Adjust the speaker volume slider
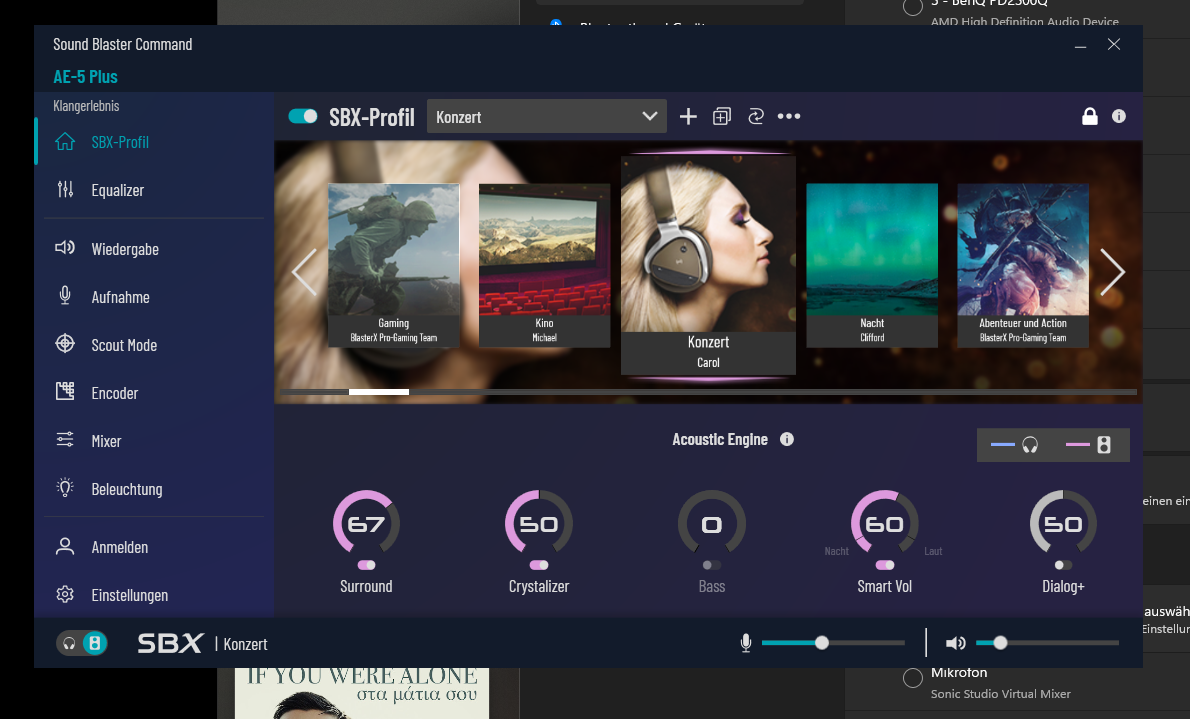This screenshot has height=719, width=1190. click(1047, 643)
